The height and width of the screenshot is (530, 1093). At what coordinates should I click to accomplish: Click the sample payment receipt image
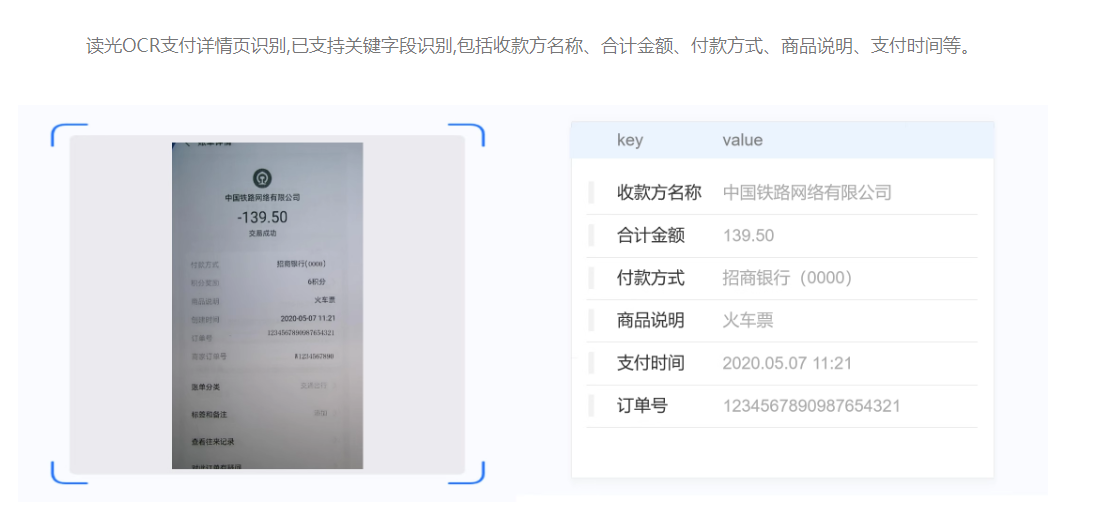tap(267, 305)
